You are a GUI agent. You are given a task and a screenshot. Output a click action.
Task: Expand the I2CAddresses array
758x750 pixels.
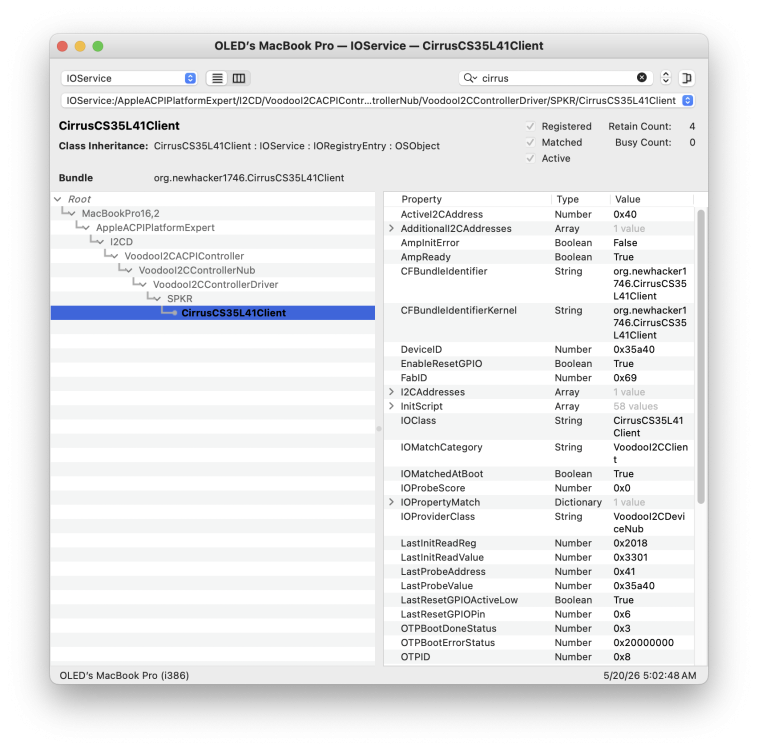tap(392, 392)
